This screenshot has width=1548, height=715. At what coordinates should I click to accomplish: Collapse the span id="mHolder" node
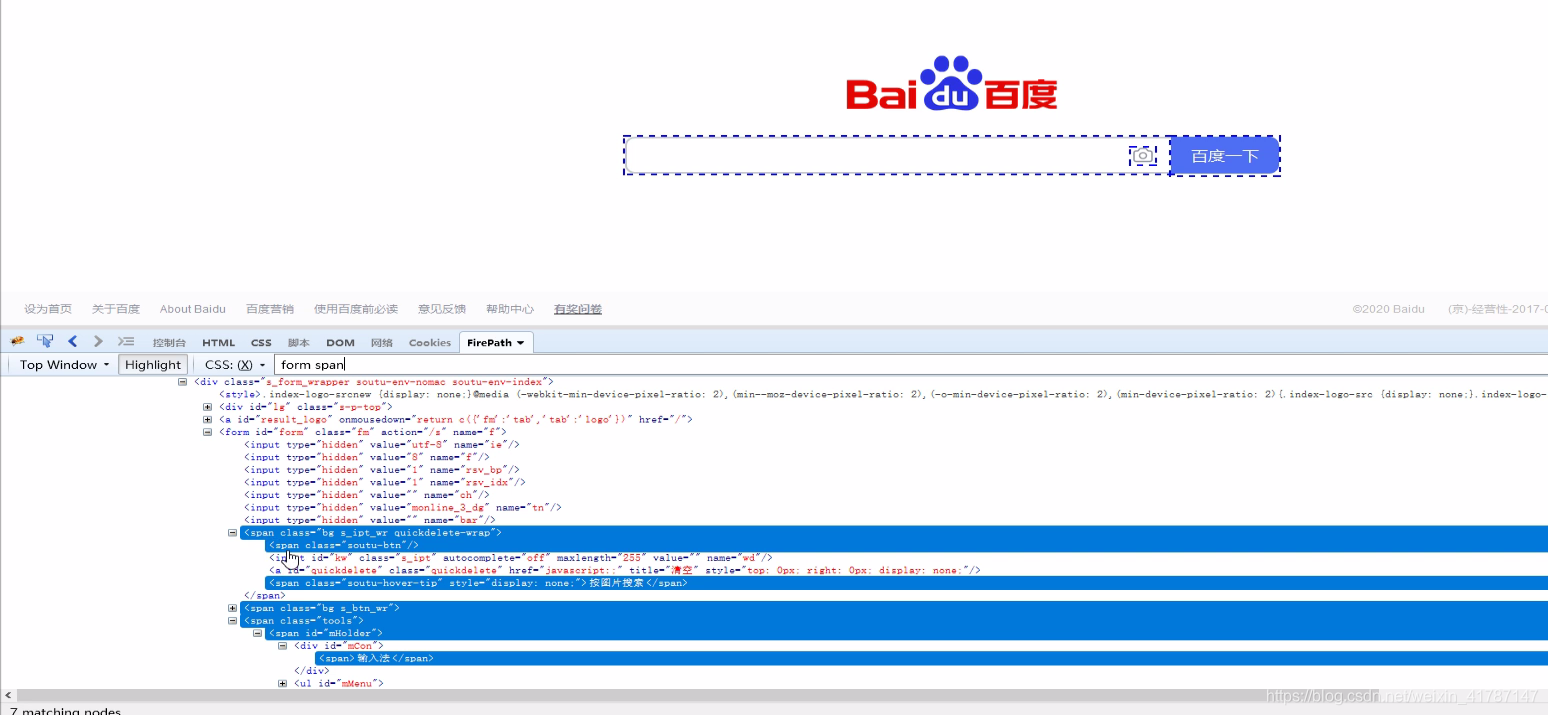tap(257, 633)
